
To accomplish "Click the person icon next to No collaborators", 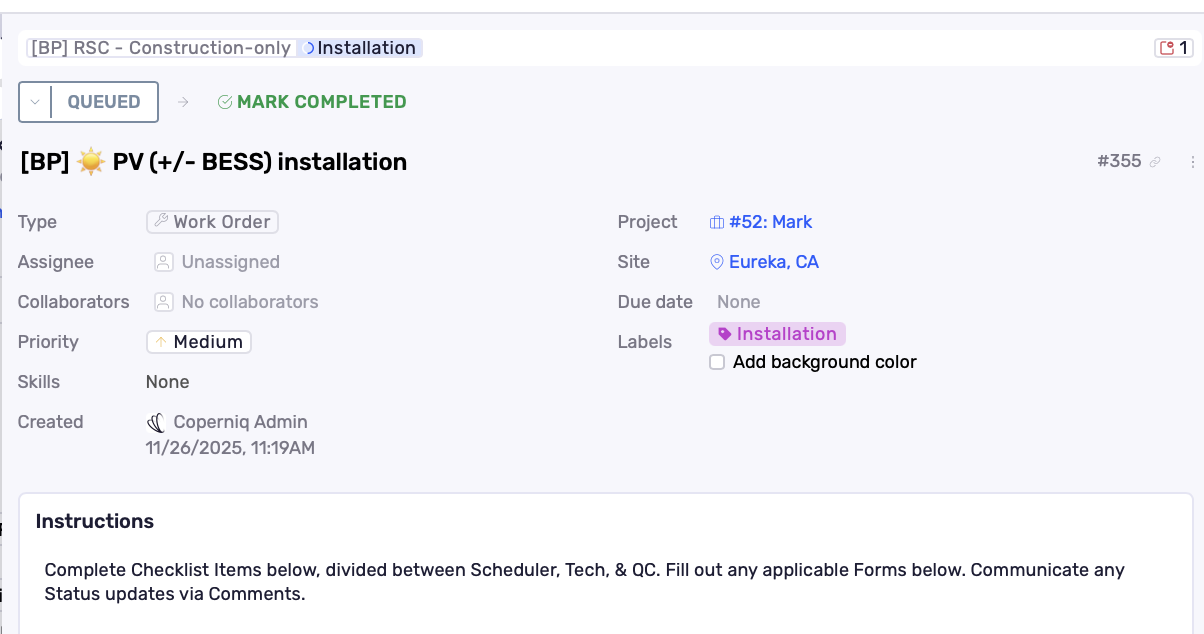I will [x=164, y=302].
